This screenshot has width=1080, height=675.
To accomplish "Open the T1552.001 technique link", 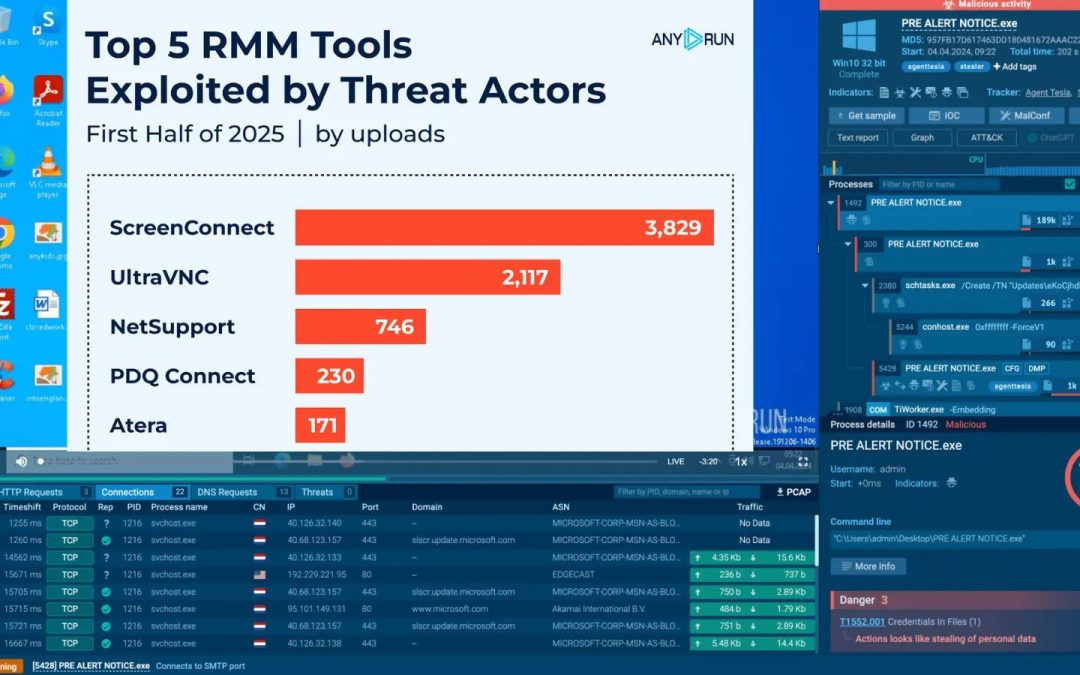I will coord(862,621).
